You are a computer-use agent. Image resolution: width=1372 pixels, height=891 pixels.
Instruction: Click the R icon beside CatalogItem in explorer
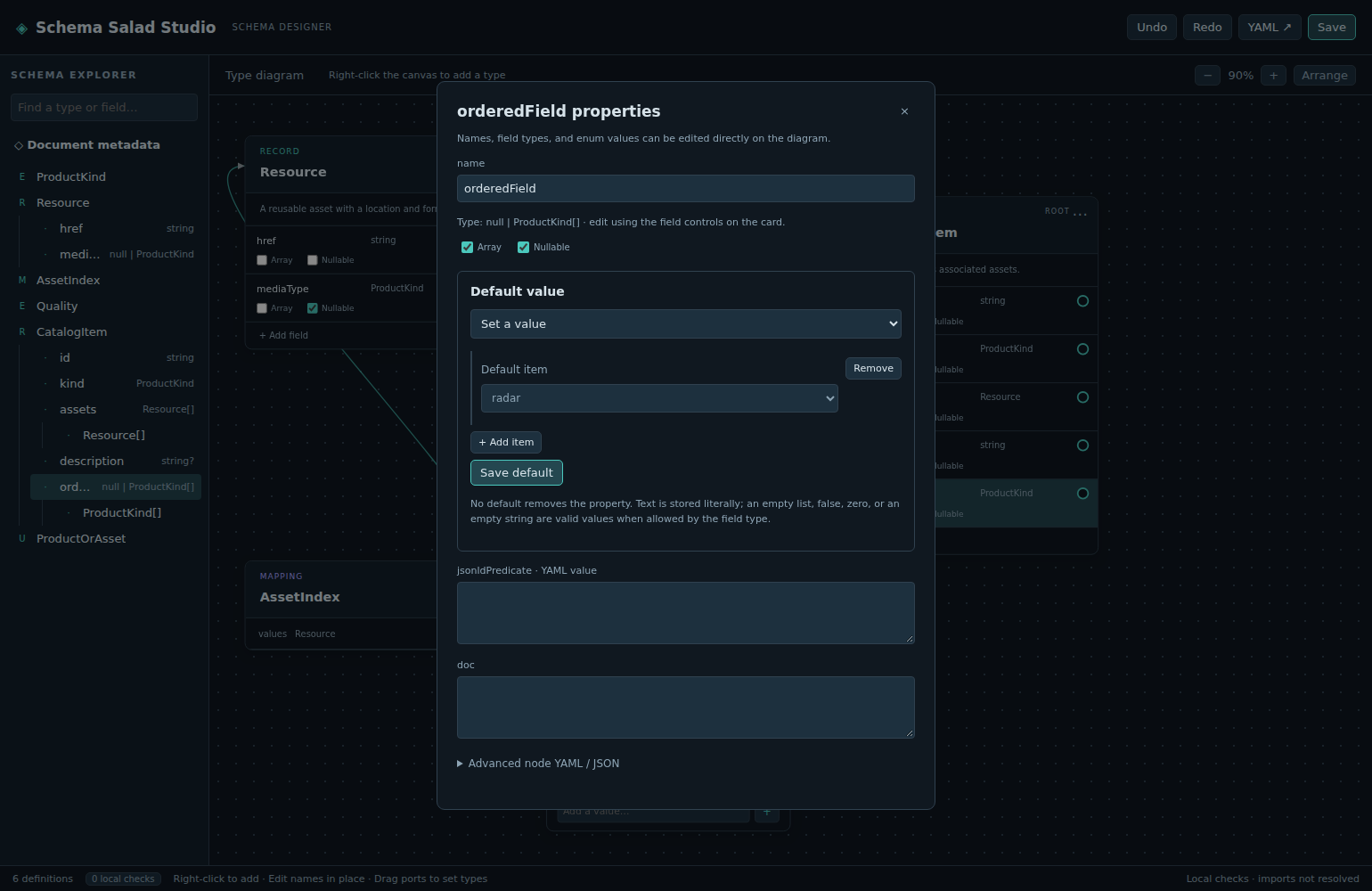(22, 332)
